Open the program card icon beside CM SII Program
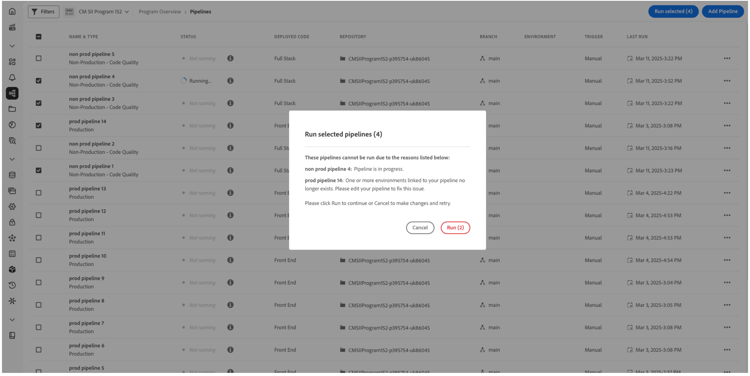 coord(69,11)
